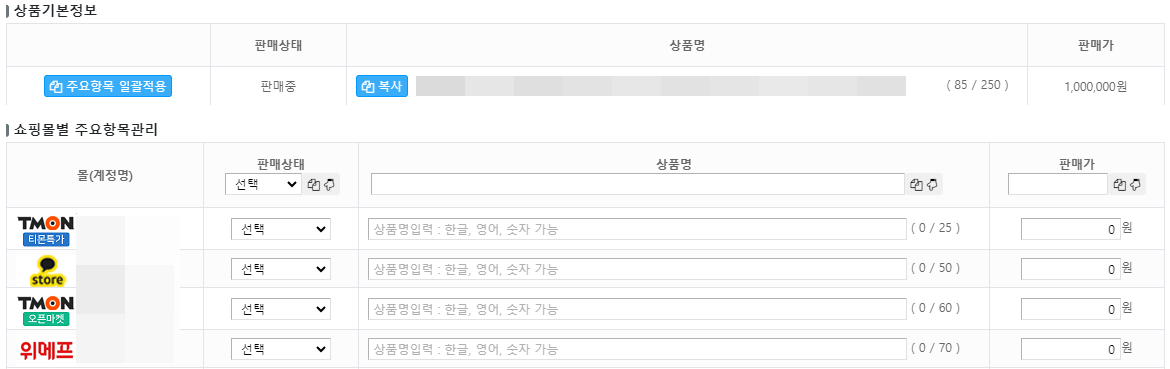The height and width of the screenshot is (369, 1170).
Task: Open the header 판매상태 선택 dropdown
Action: (263, 185)
